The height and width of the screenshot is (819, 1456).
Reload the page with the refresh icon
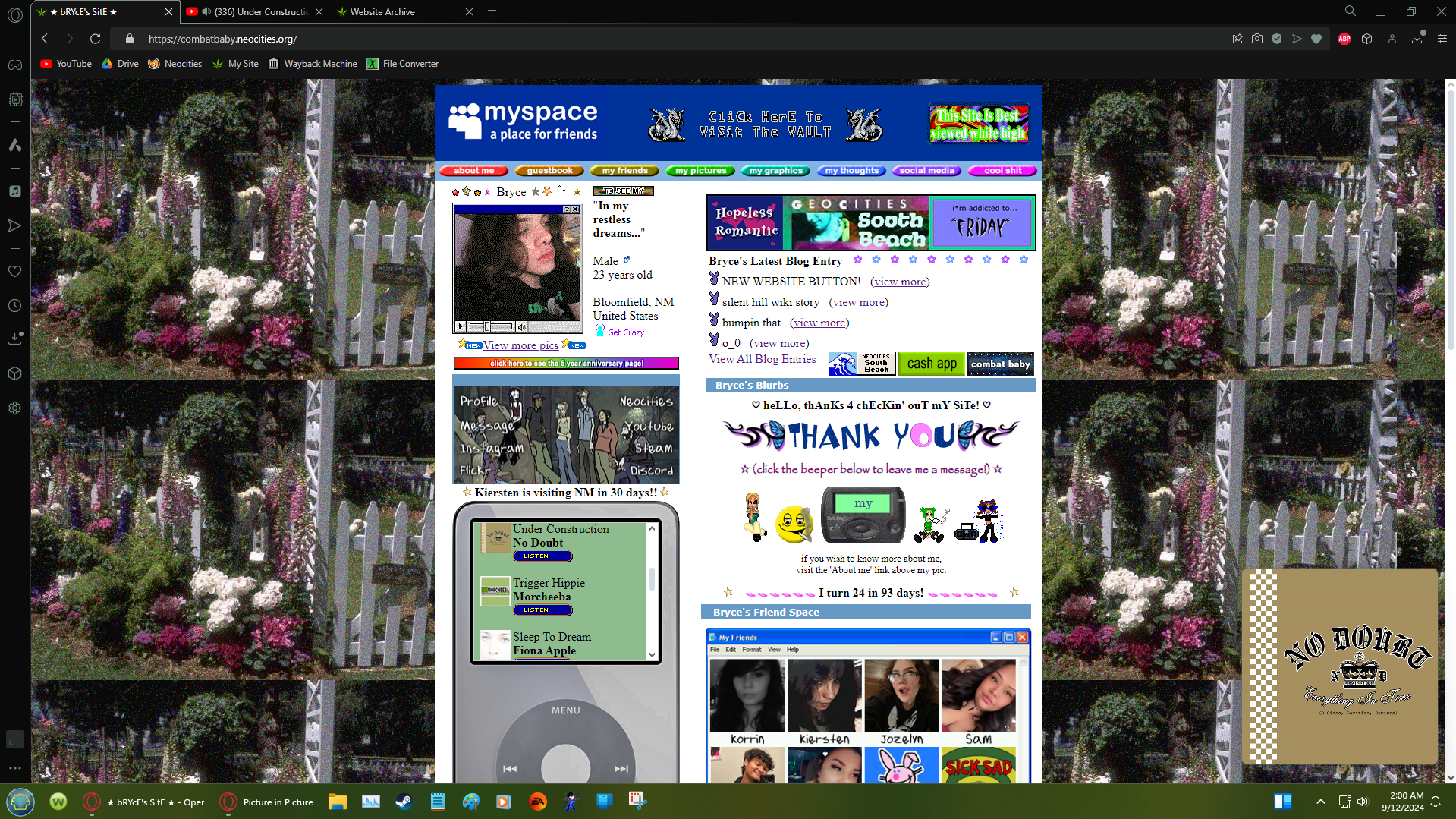95,39
